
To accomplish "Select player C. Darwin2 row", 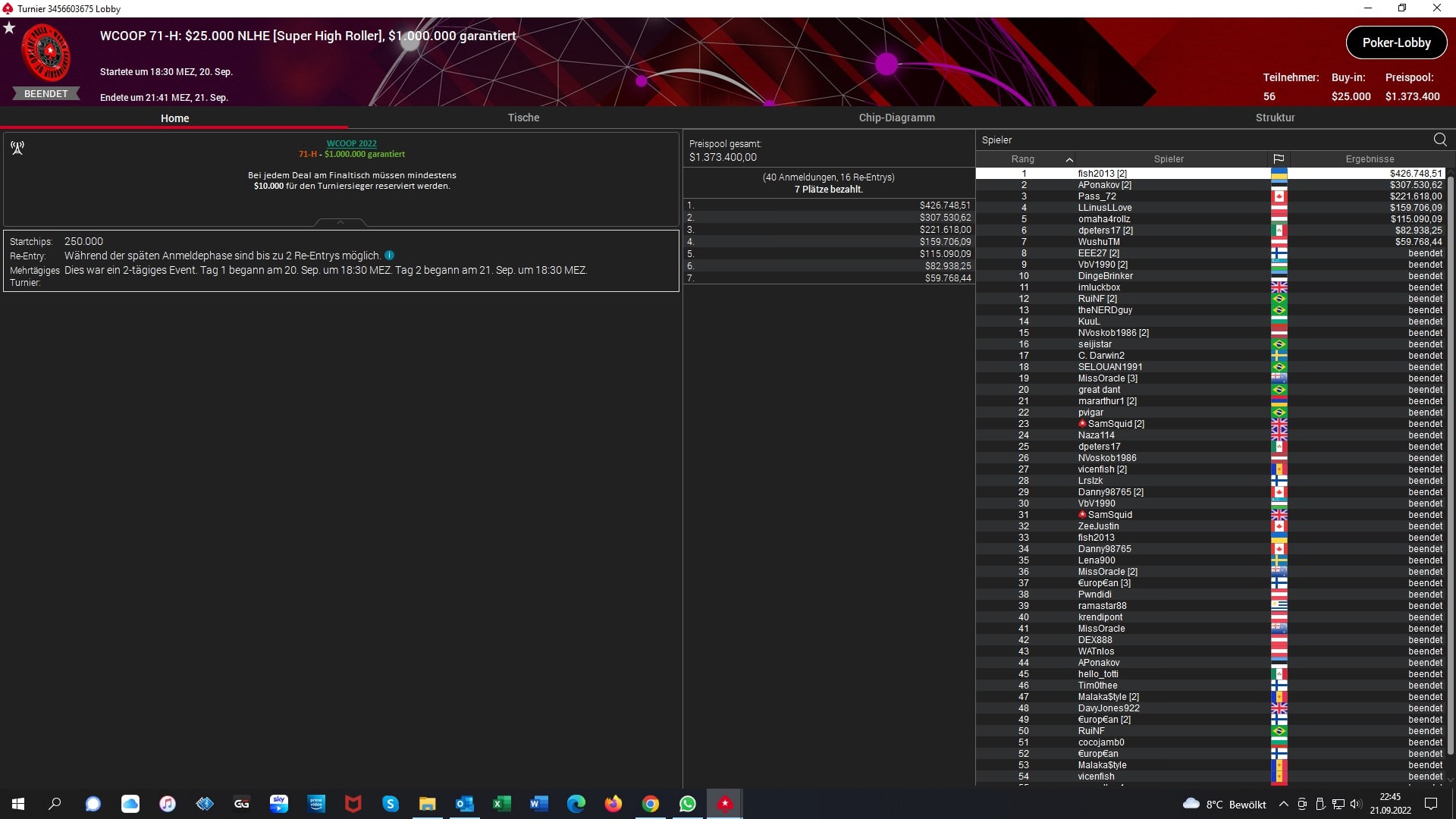I will click(1210, 356).
